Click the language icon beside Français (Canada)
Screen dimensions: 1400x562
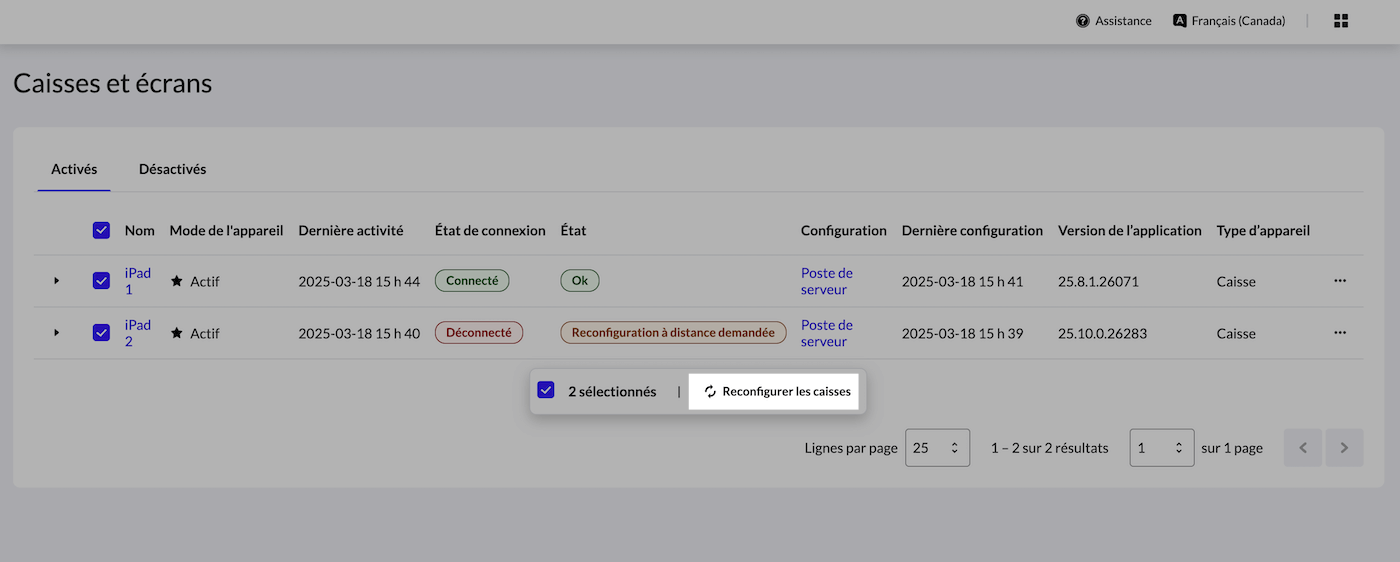pyautogui.click(x=1180, y=21)
